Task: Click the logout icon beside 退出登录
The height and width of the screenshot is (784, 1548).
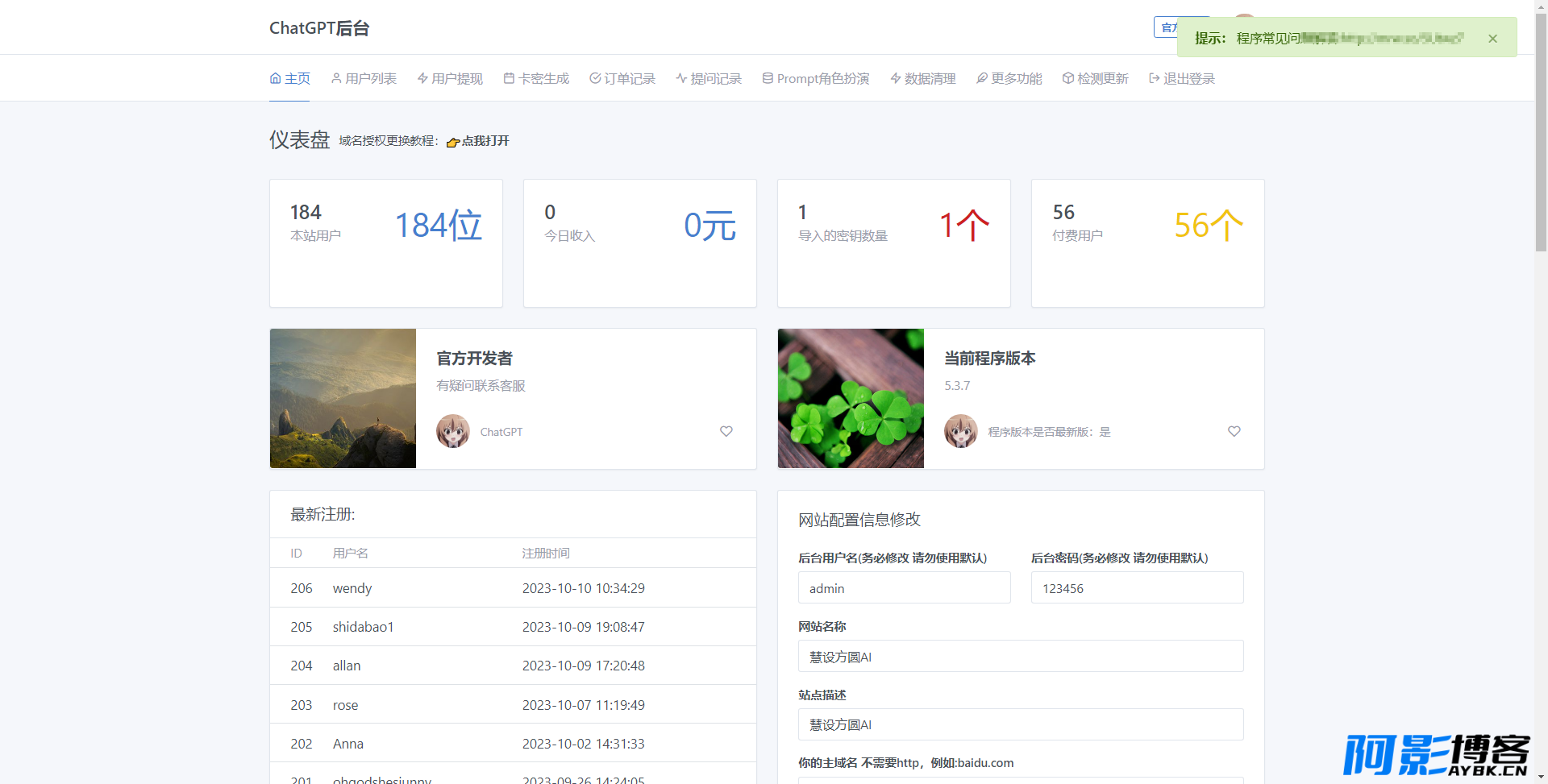Action: pyautogui.click(x=1155, y=78)
